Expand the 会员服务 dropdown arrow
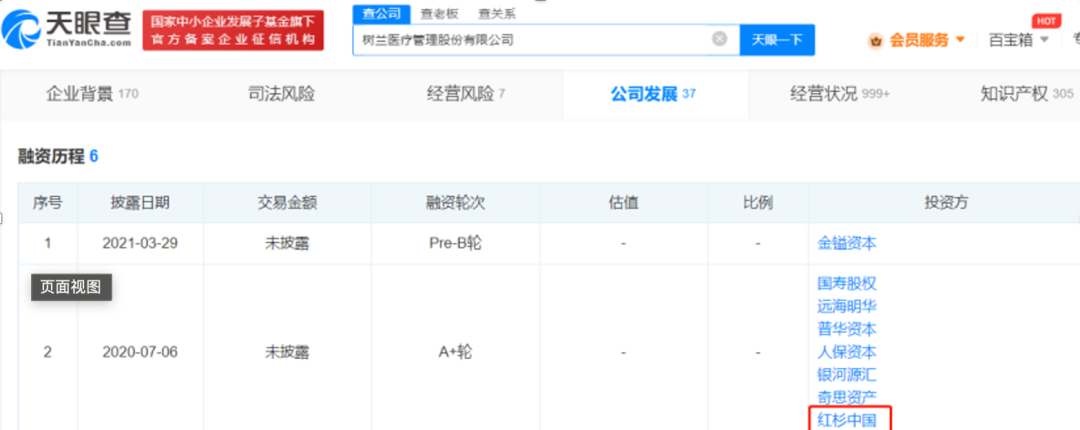1080x430 pixels. click(960, 40)
